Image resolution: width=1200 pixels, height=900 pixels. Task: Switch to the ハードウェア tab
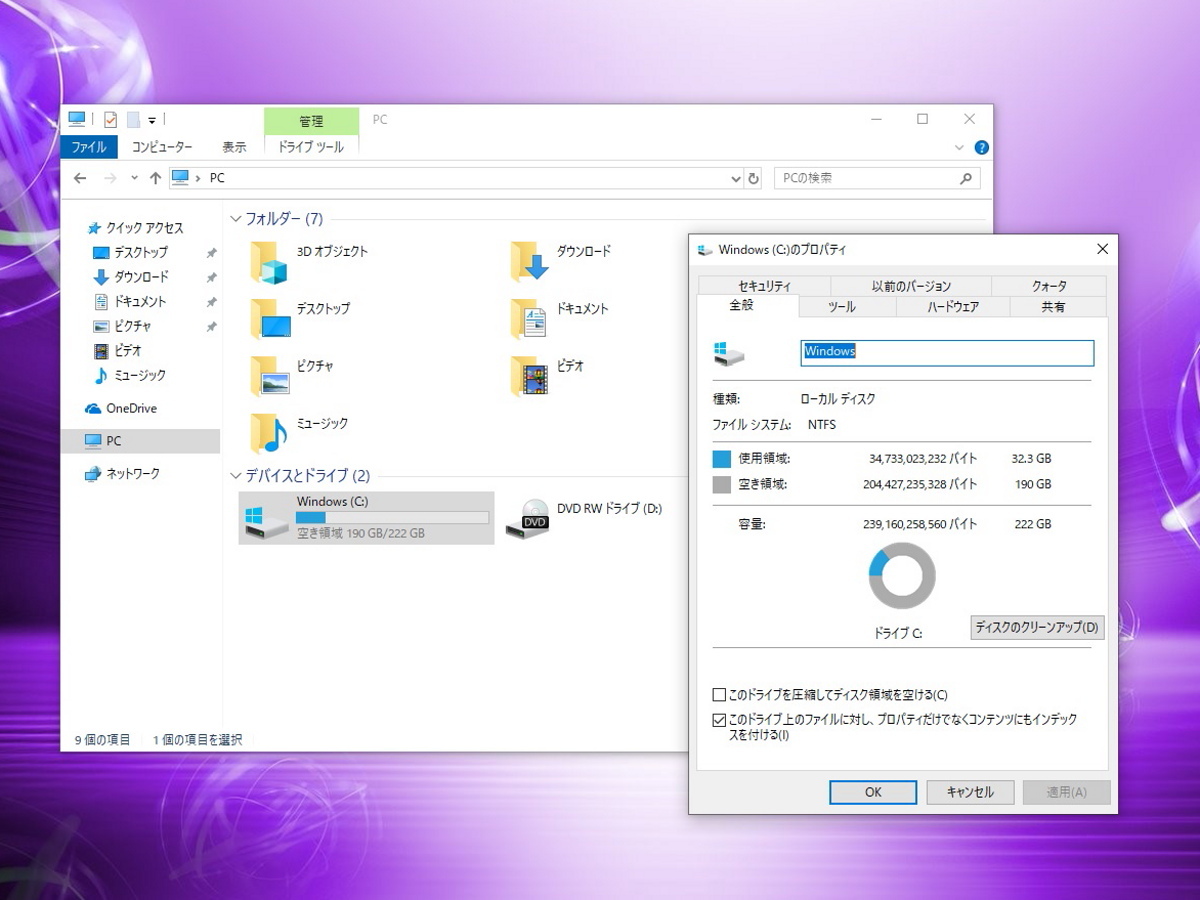(952, 307)
